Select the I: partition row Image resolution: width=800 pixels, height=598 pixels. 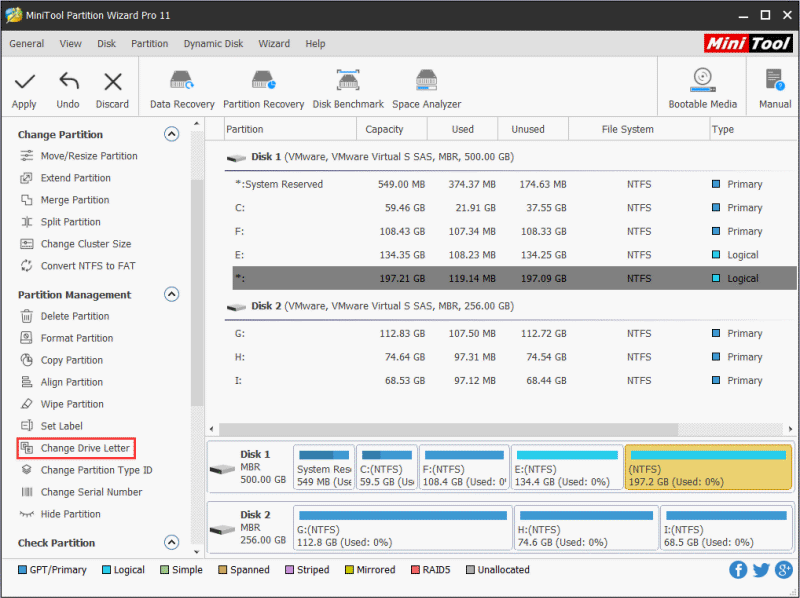[x=514, y=380]
